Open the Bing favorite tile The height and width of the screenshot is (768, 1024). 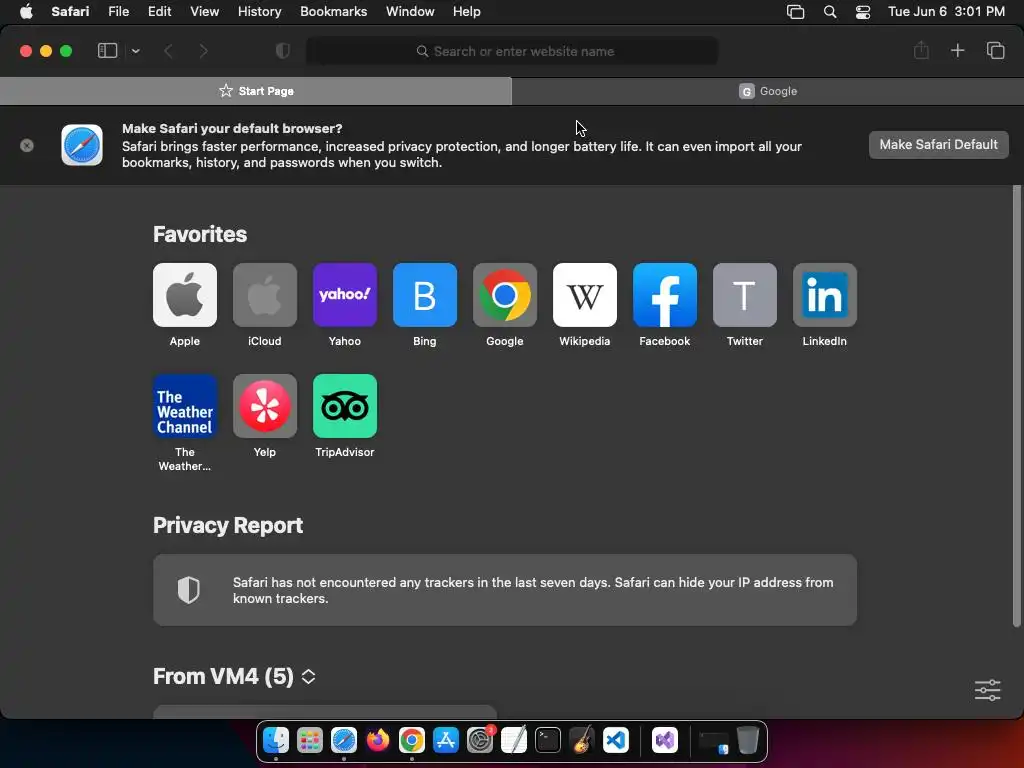click(424, 295)
